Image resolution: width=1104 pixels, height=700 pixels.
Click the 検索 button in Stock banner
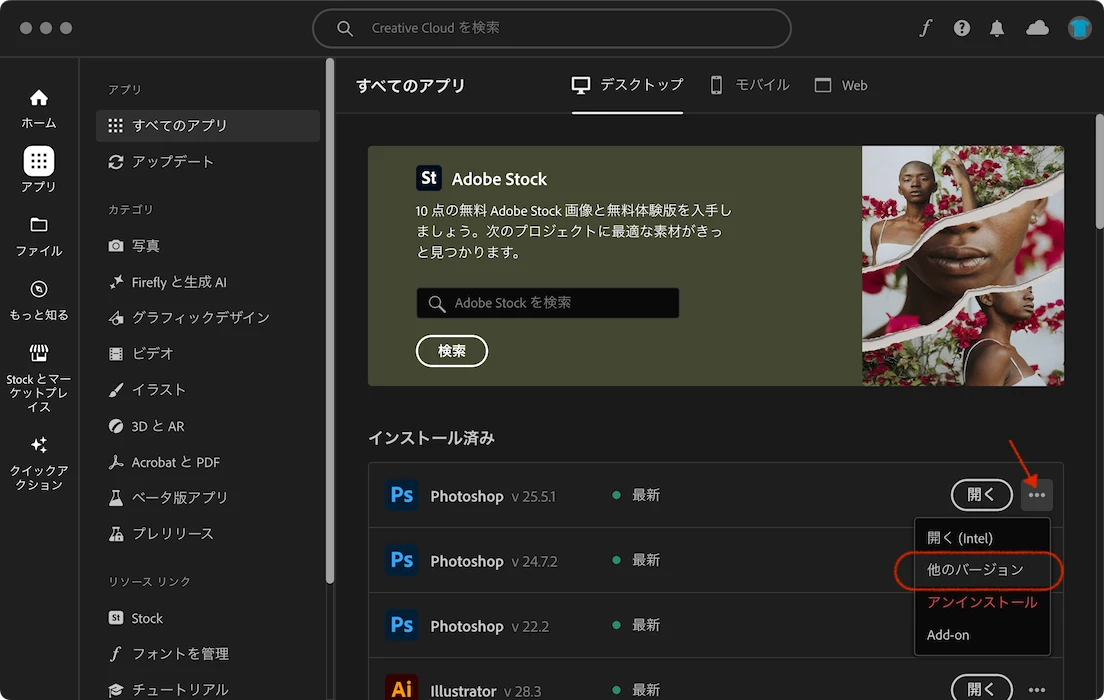pyautogui.click(x=451, y=351)
